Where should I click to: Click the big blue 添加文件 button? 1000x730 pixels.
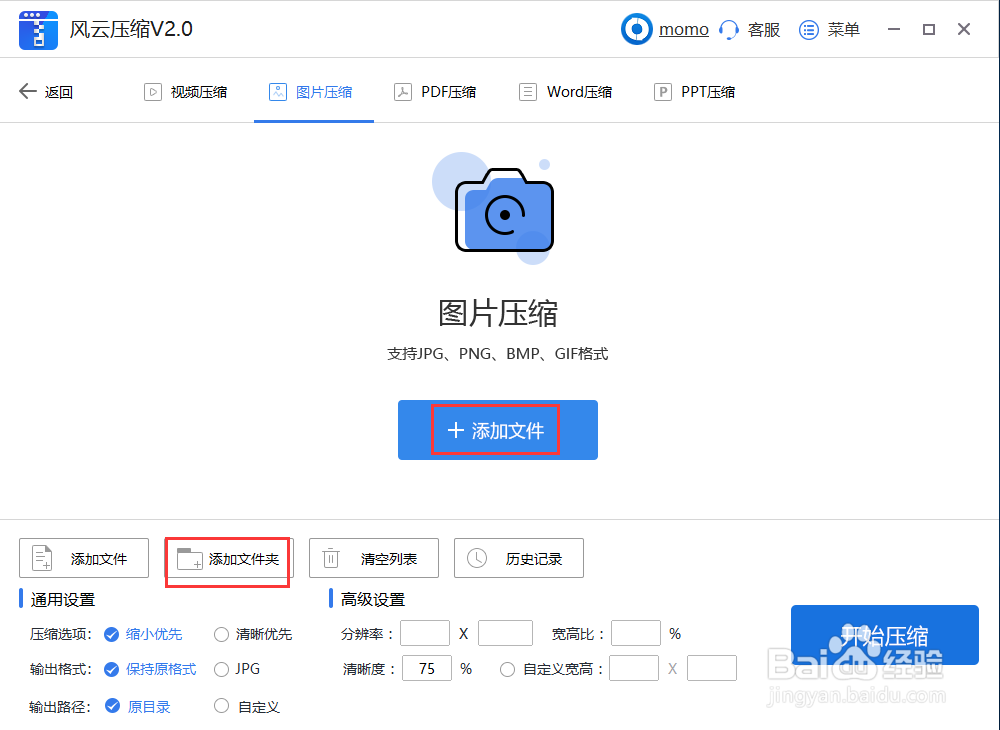coord(497,430)
